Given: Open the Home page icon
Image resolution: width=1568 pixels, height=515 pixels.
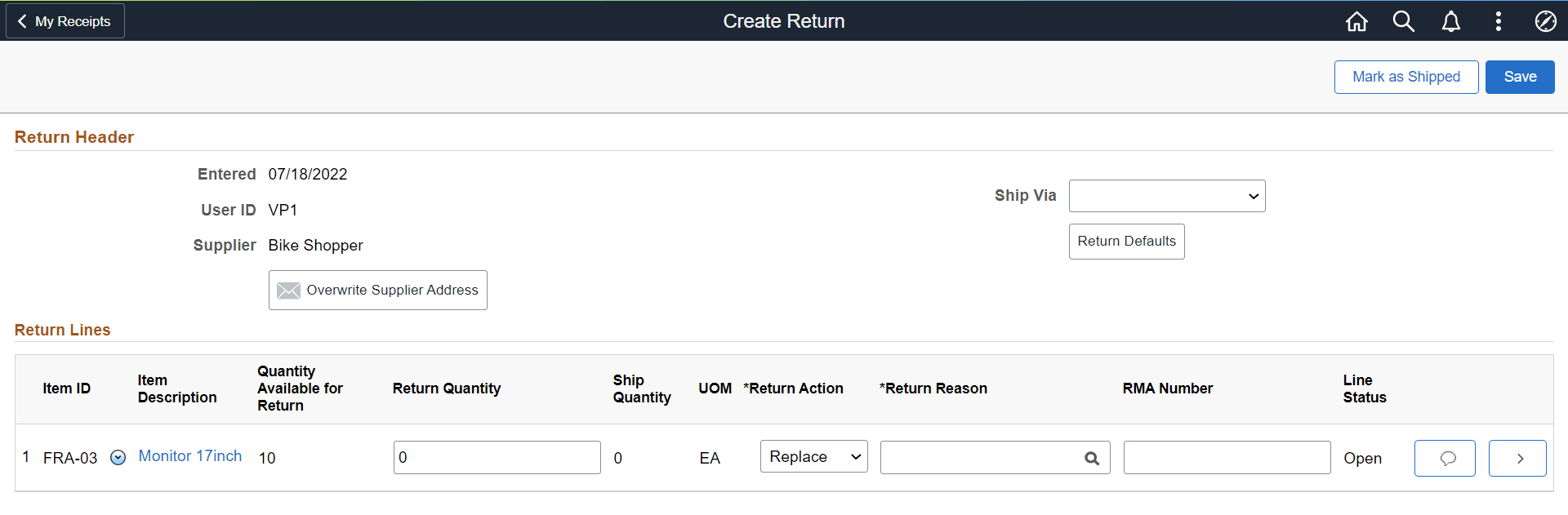Looking at the screenshot, I should (x=1356, y=21).
